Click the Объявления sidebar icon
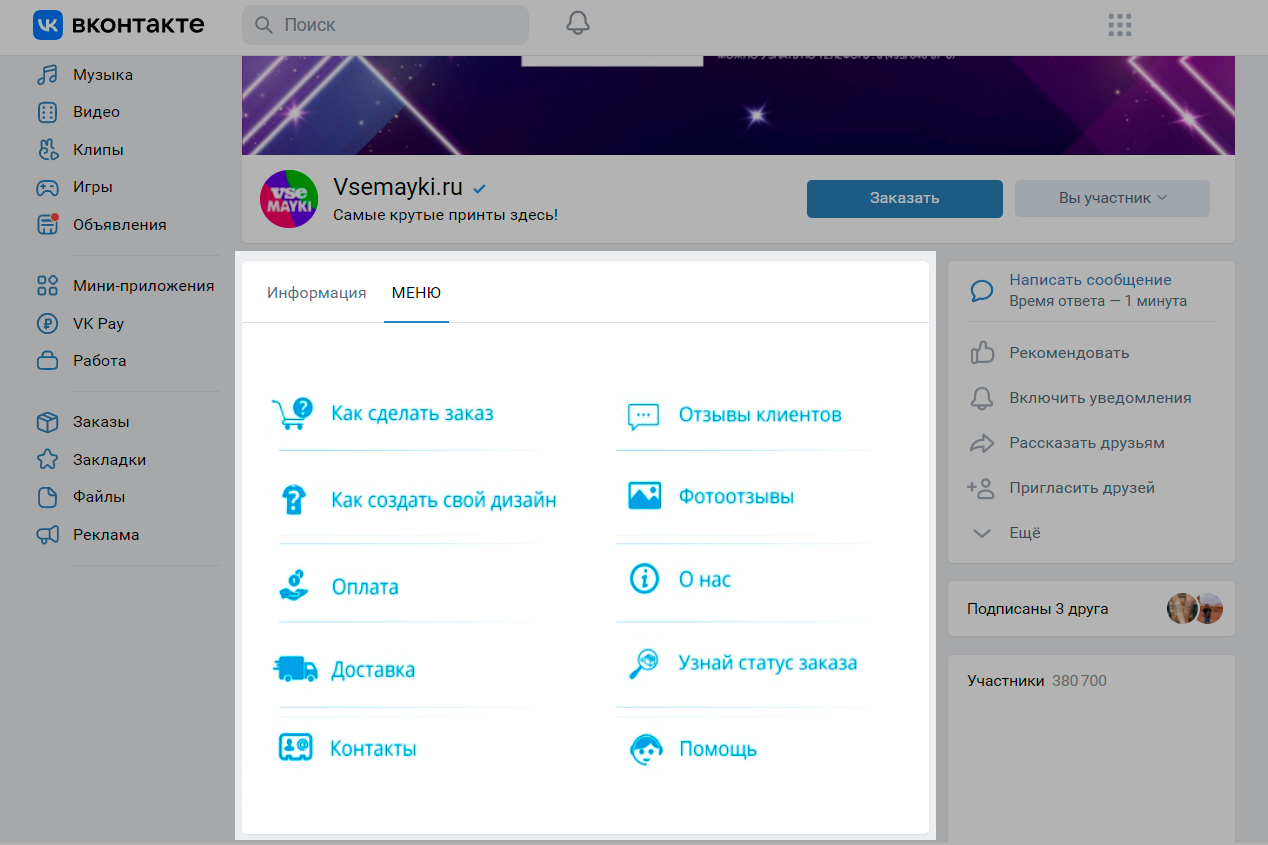 (47, 224)
